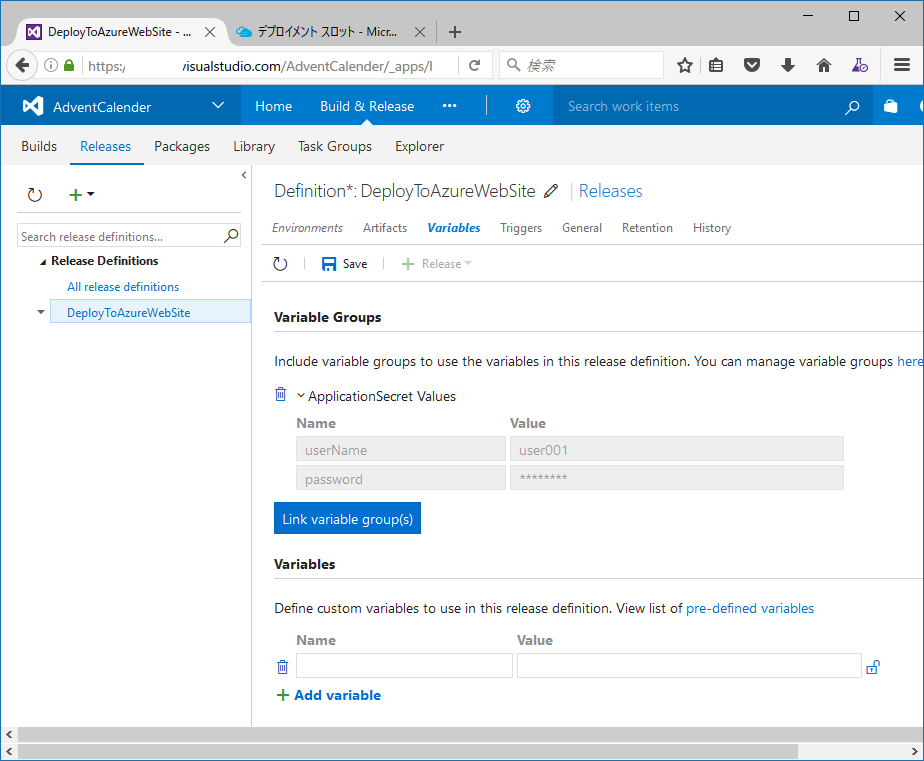Click the browser back arrow button
Viewport: 924px width, 761px height.
pyautogui.click(x=22, y=65)
